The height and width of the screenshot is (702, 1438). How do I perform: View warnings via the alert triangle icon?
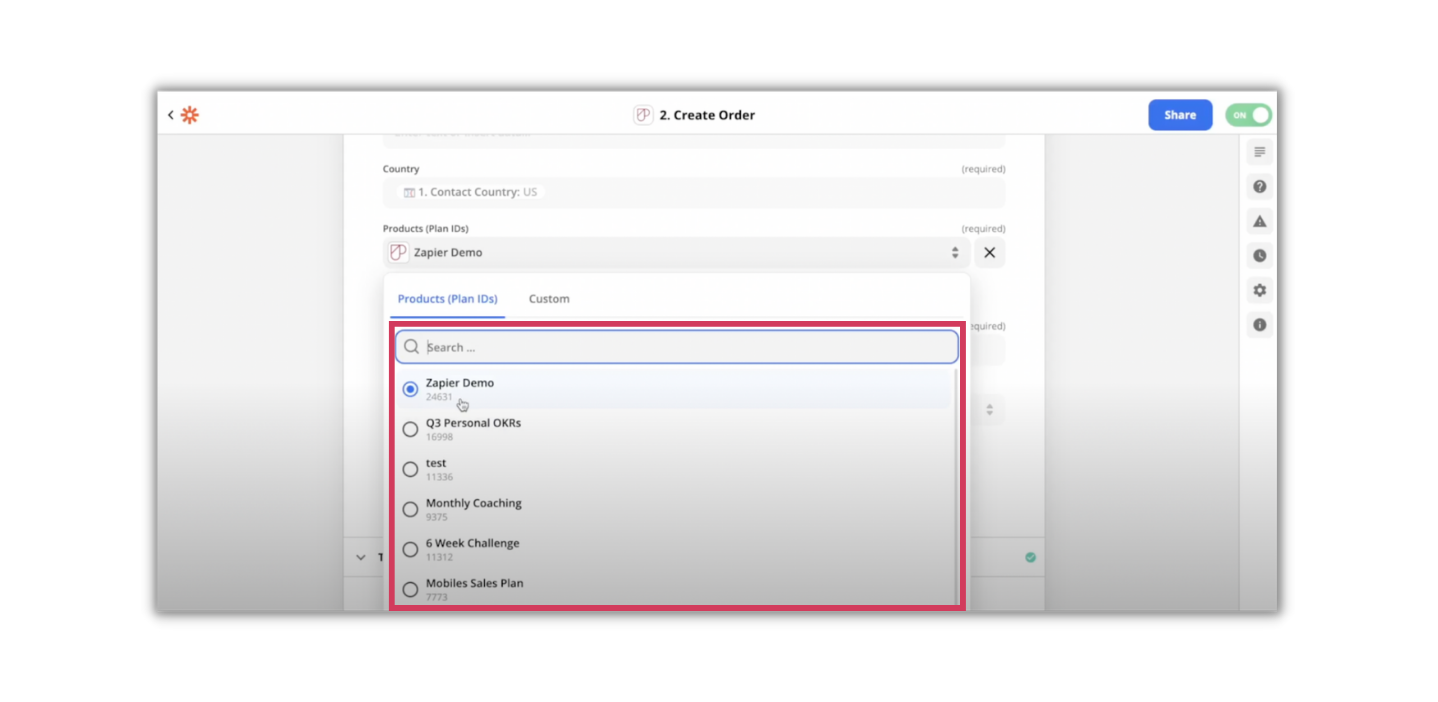[x=1259, y=221]
